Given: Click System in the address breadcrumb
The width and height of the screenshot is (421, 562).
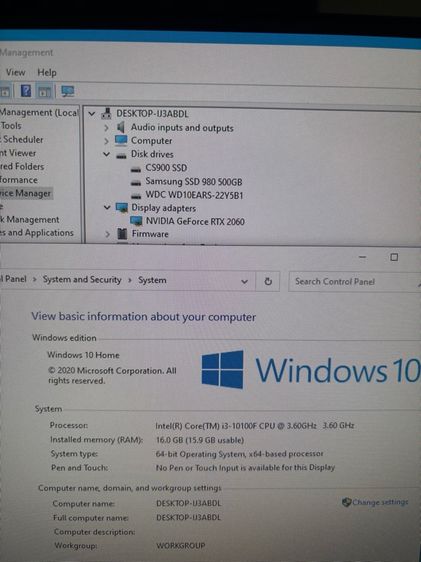Looking at the screenshot, I should point(152,280).
